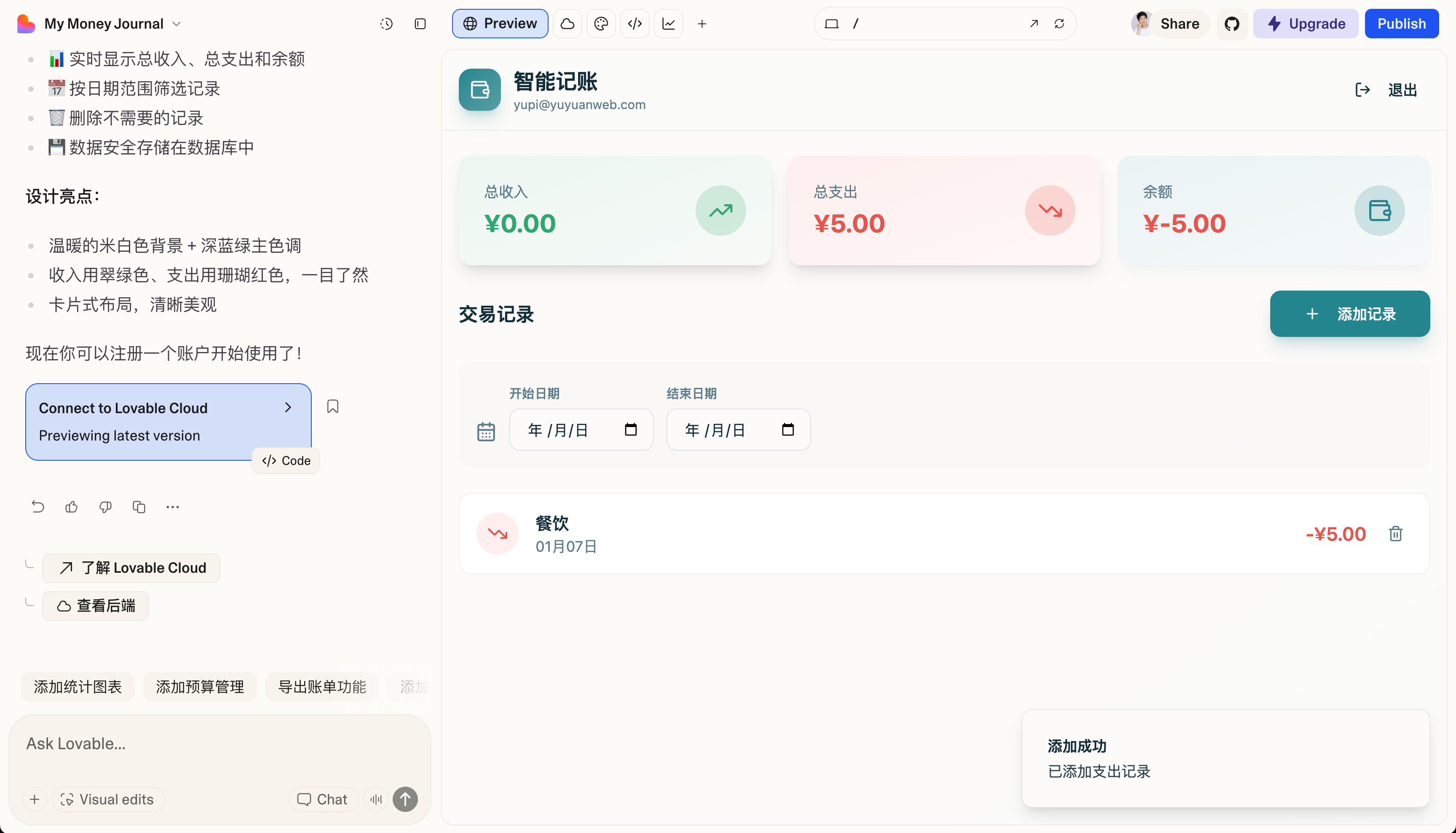Open the analytics chart icon
Screen dimensions: 1456x833
[669, 24]
